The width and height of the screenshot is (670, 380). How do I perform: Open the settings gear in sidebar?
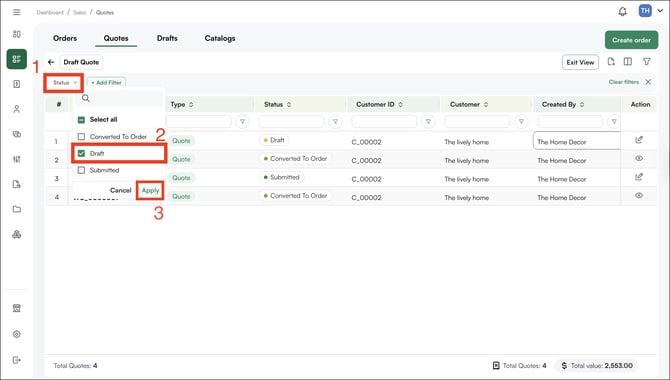[17, 334]
